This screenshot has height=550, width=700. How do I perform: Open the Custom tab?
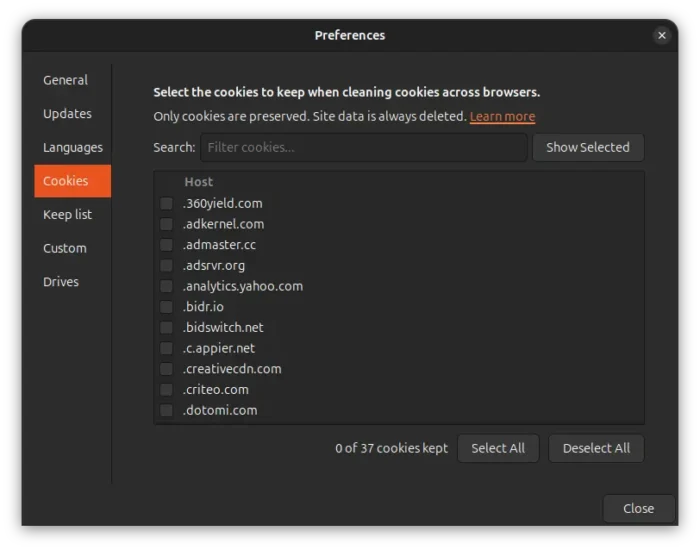65,248
